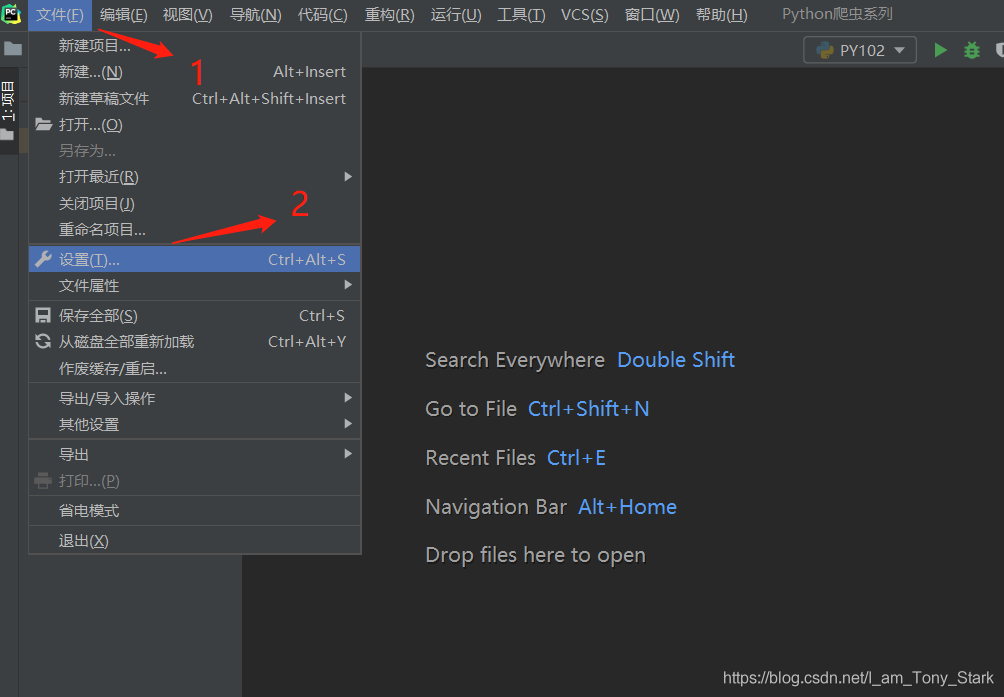Screen dimensions: 1004x697
Task: Open the VCS(S) menu
Action: click(x=585, y=15)
